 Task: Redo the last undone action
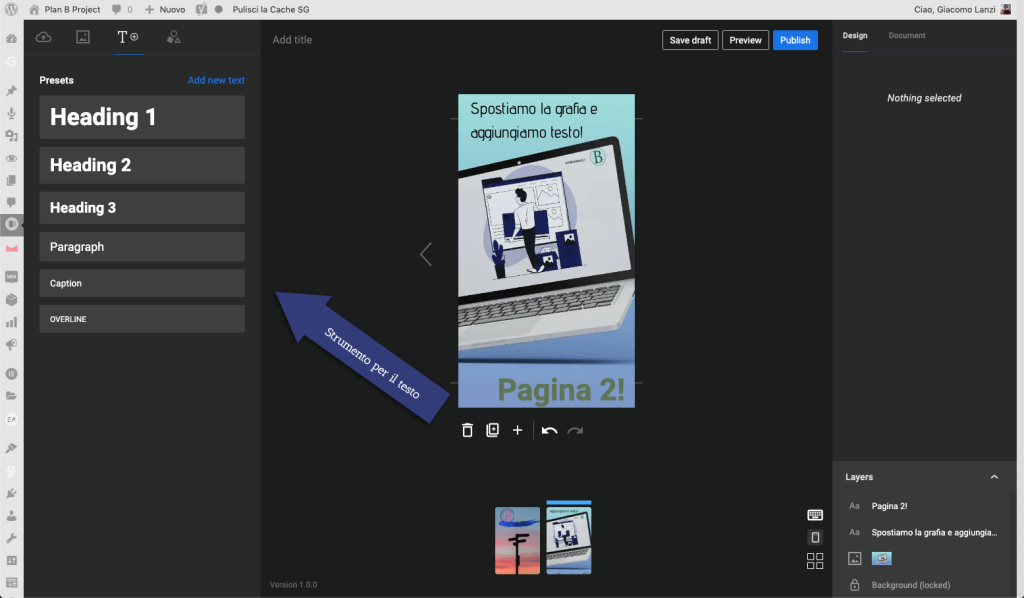pyautogui.click(x=575, y=430)
